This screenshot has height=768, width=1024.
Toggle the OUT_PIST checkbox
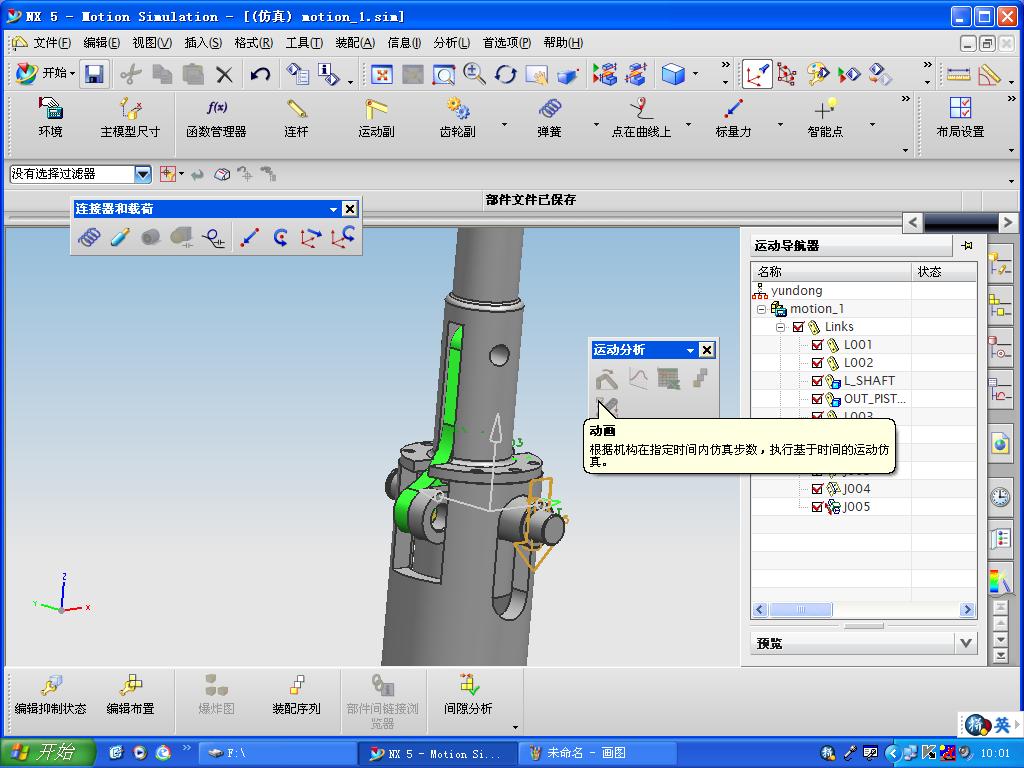click(817, 399)
